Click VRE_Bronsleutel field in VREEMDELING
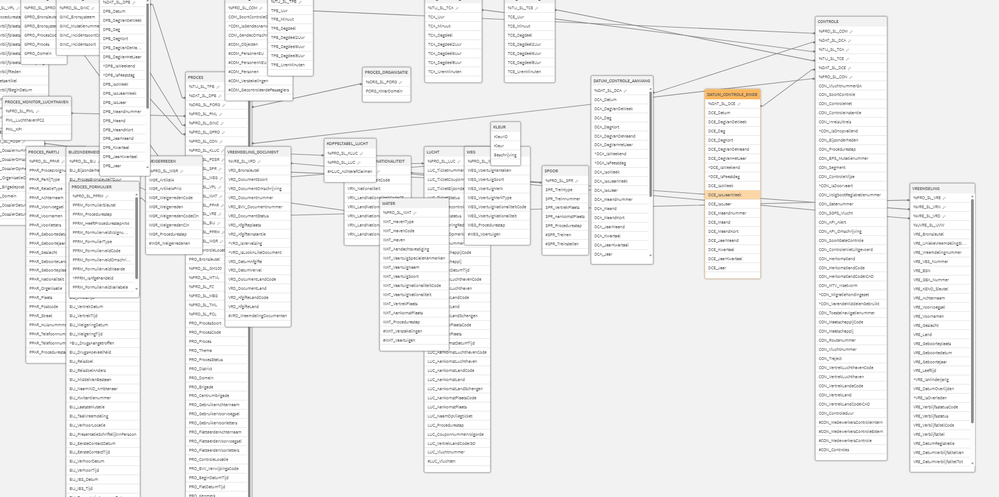The image size is (999, 497). pos(940,234)
